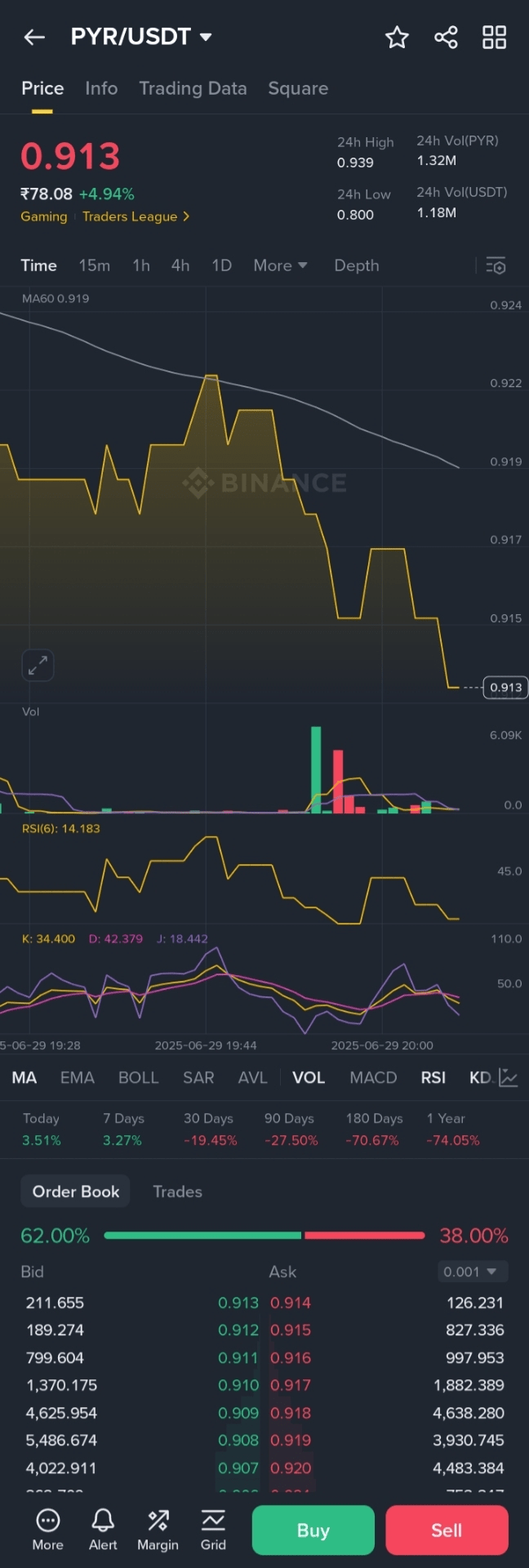Toggle the KDJ indicator
Viewport: 529px width, 1568px height.
pyautogui.click(x=481, y=1077)
